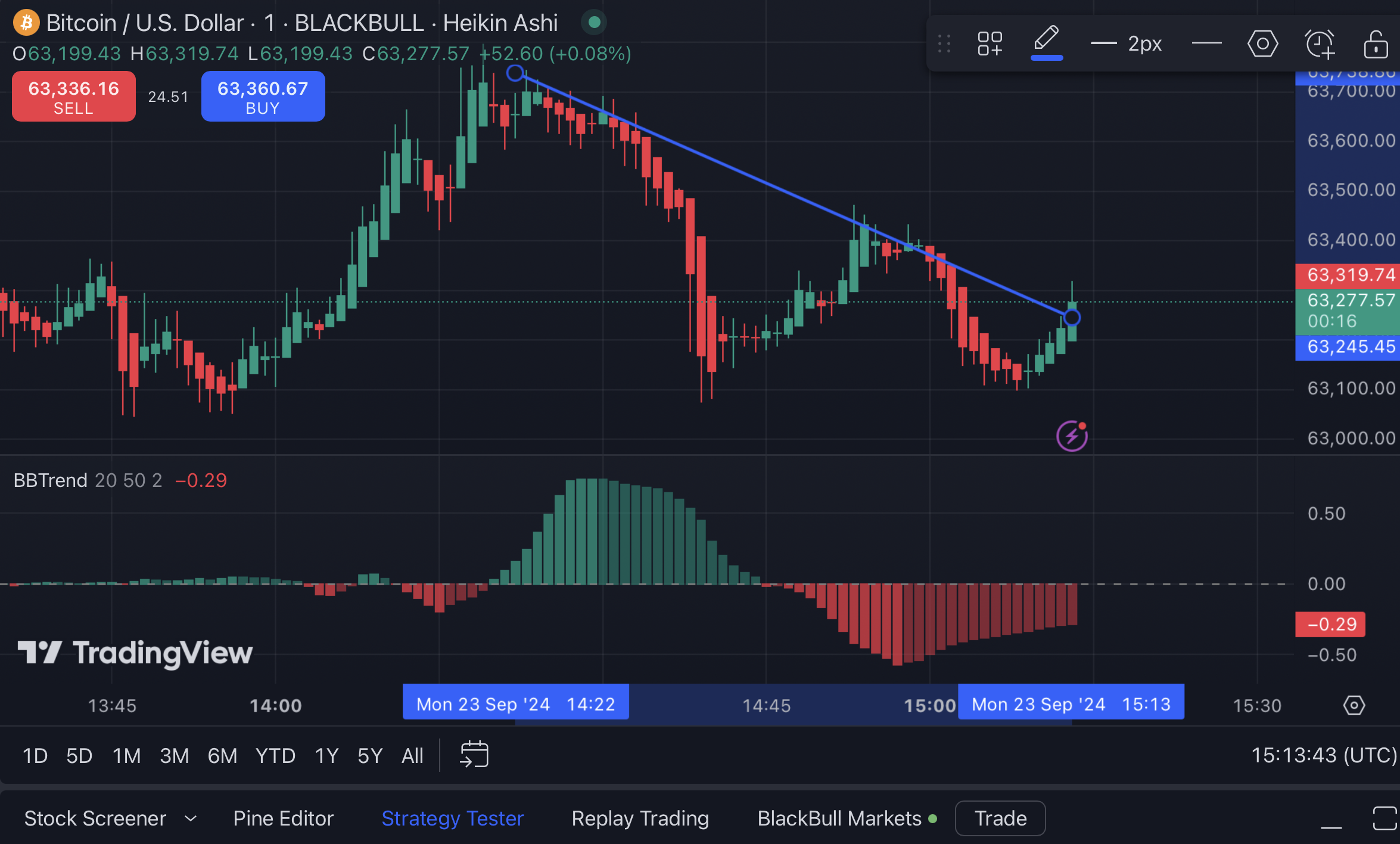The image size is (1400, 844).
Task: Select the All time range
Action: point(412,756)
